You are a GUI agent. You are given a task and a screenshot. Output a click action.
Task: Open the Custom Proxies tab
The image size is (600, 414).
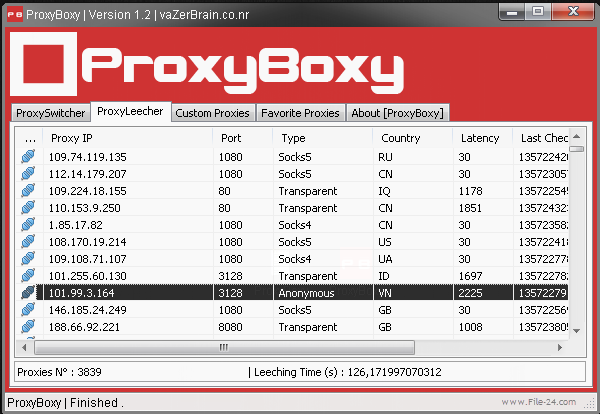pos(212,113)
